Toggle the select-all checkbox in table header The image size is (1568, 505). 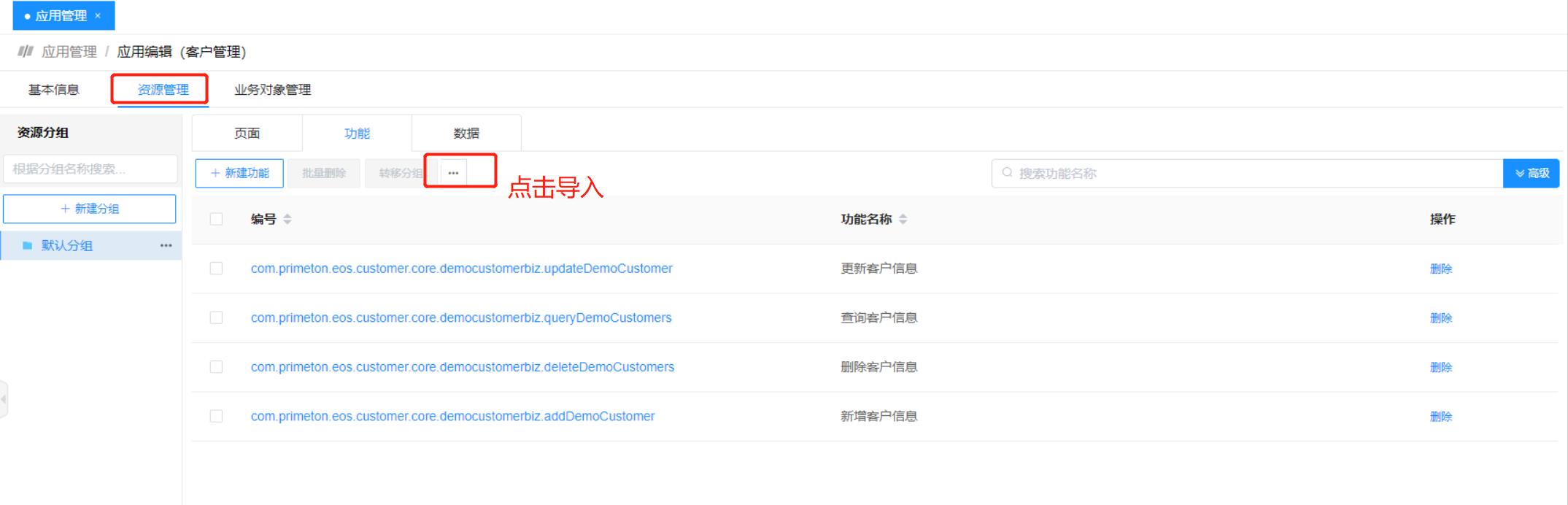216,219
